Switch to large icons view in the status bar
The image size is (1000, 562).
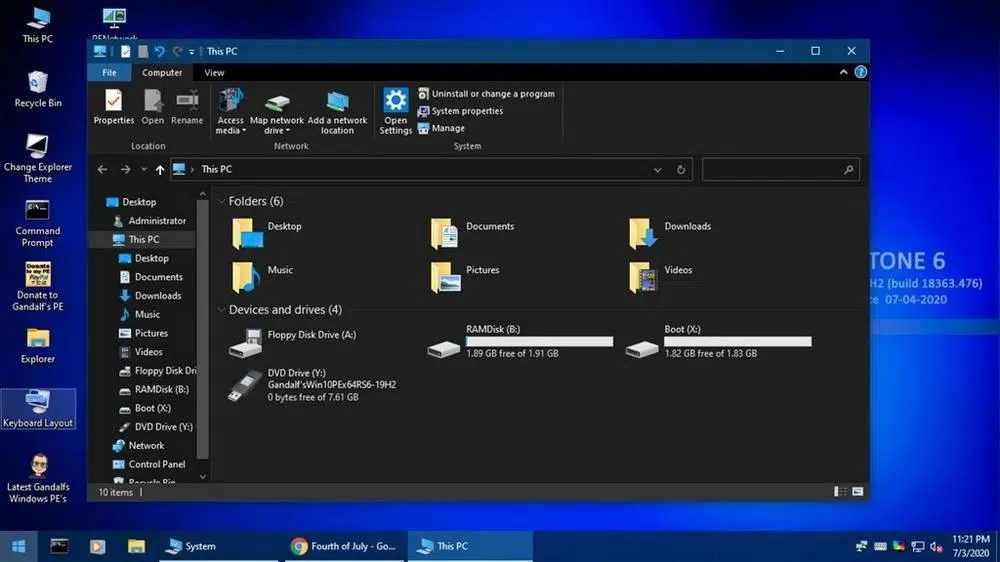pos(858,491)
